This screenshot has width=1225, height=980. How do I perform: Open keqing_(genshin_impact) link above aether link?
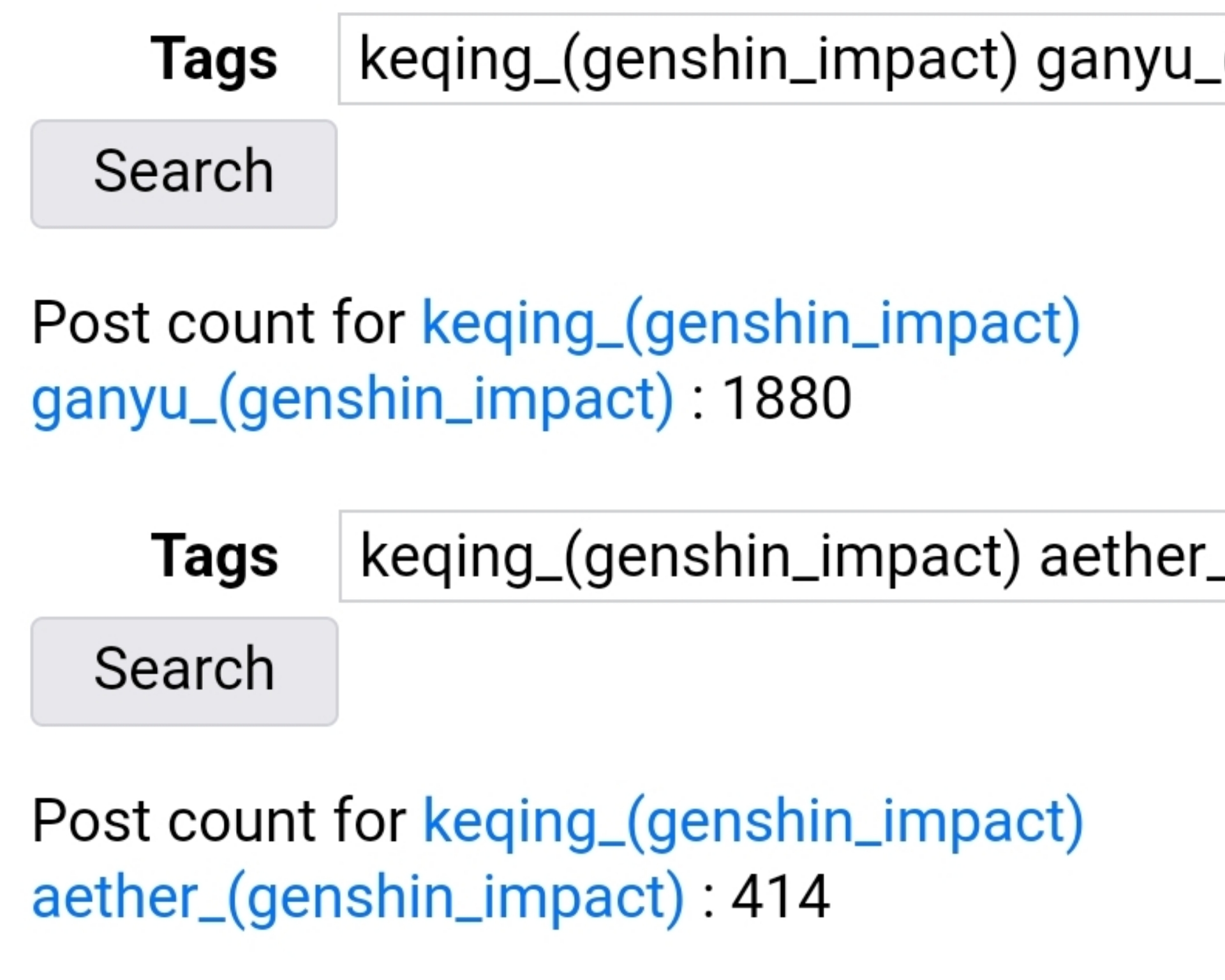[x=753, y=820]
